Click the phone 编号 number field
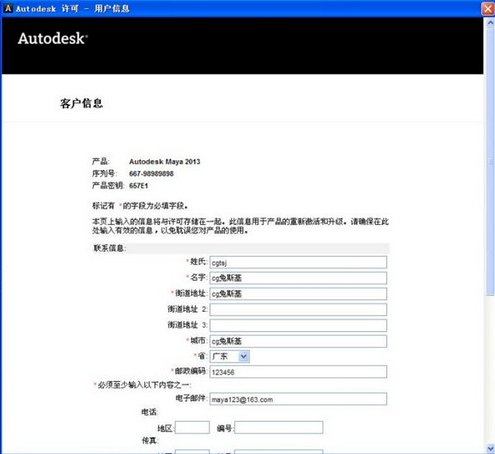The width and height of the screenshot is (495, 454). pyautogui.click(x=279, y=427)
